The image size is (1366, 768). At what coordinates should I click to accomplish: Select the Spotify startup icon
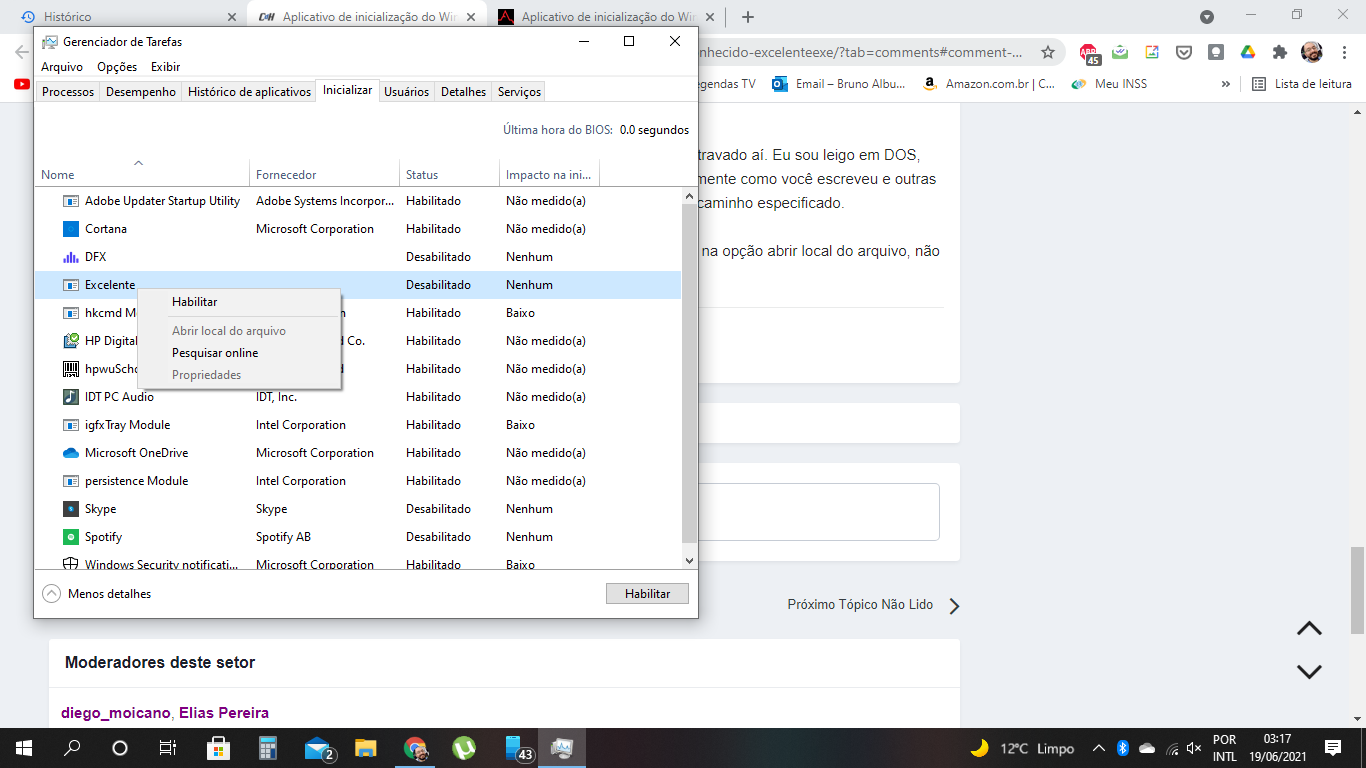71,537
